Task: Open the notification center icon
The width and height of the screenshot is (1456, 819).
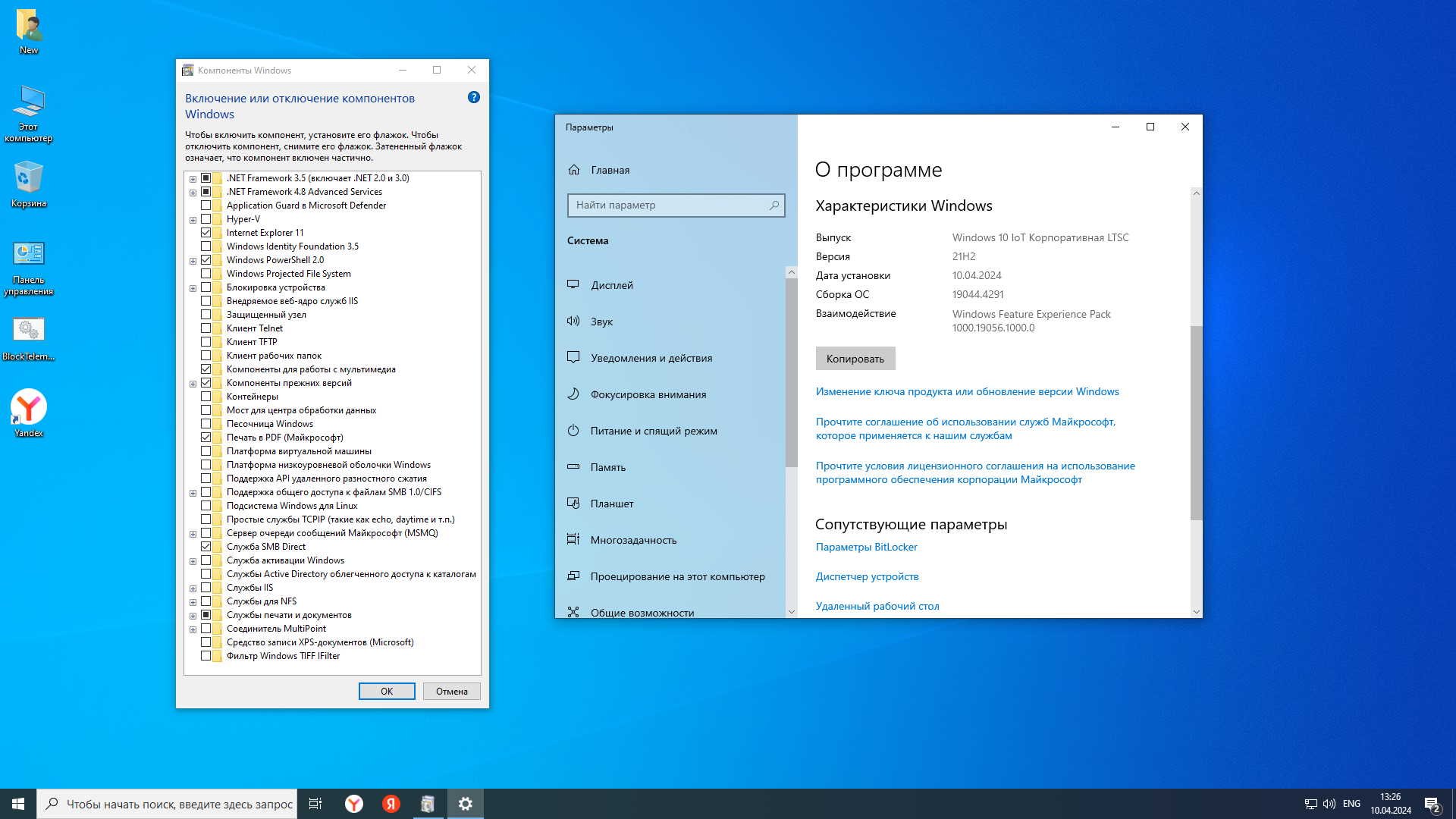Action: coord(1432,804)
